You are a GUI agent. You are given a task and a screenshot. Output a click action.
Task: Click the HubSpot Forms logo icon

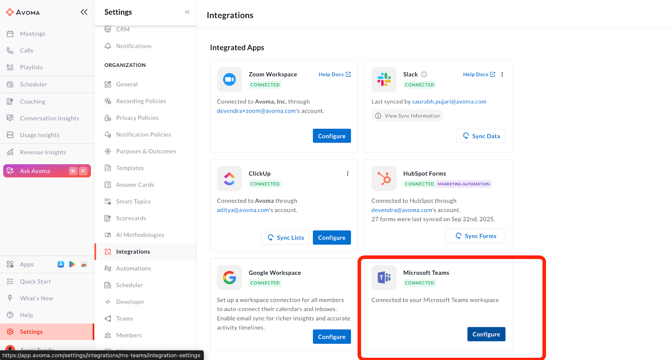click(x=384, y=179)
